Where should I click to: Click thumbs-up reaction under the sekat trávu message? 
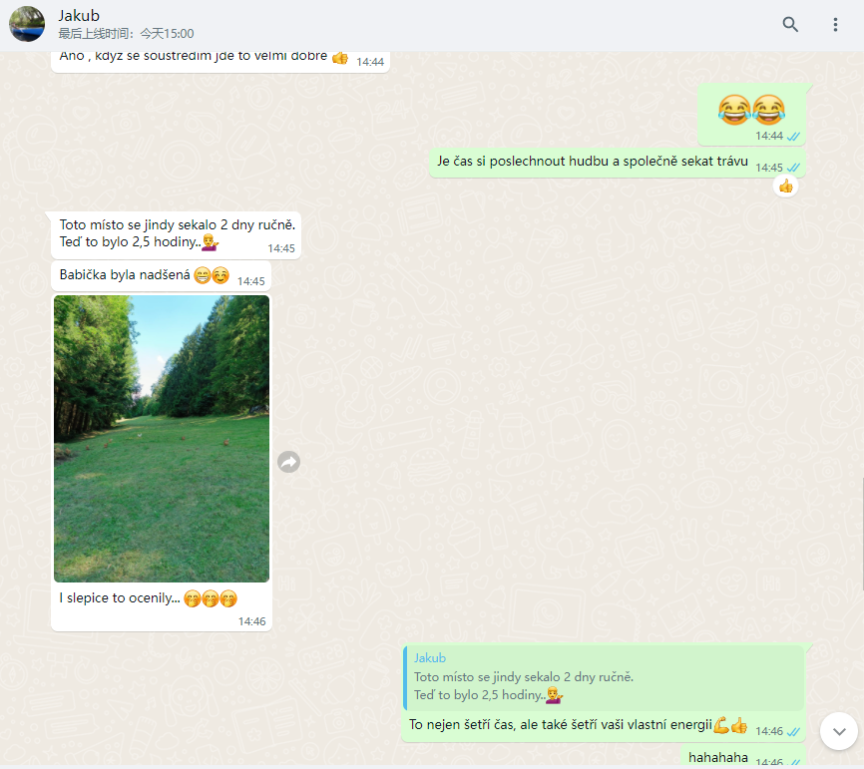pos(786,186)
